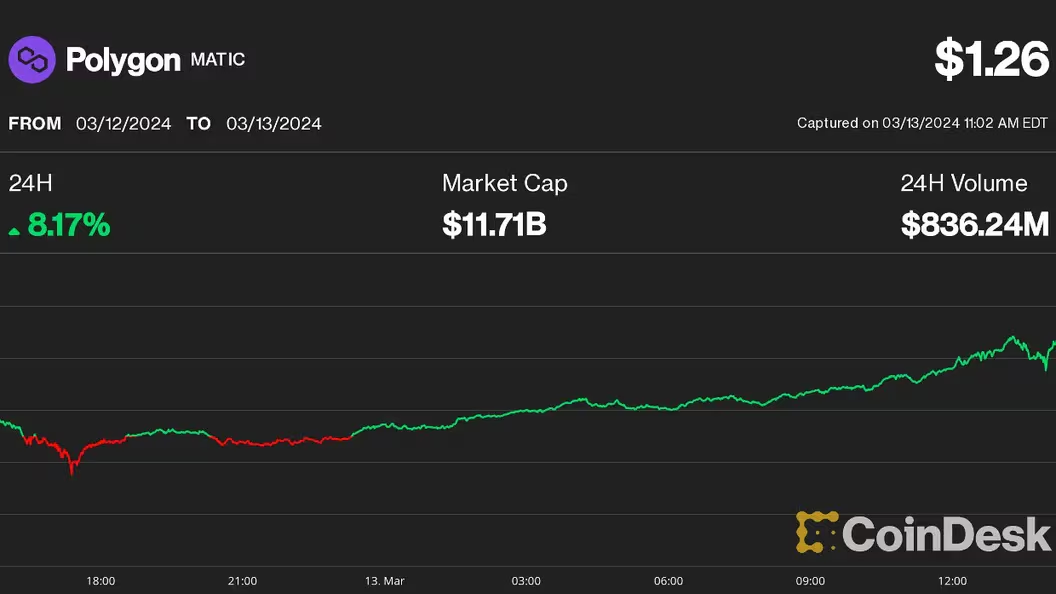Click the 8.17% change value
This screenshot has width=1056, height=594.
click(x=69, y=225)
